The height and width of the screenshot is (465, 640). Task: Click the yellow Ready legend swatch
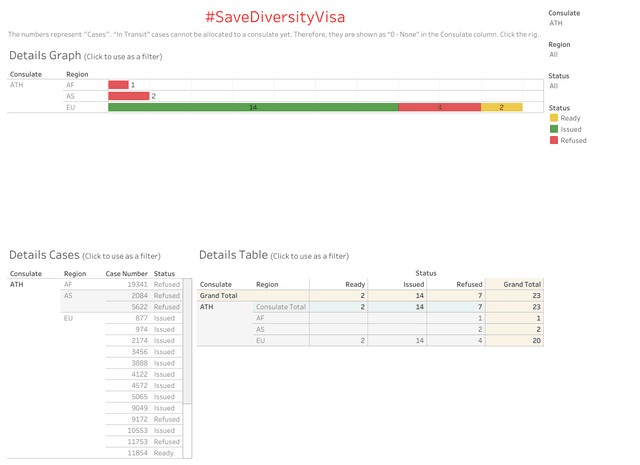coord(553,118)
